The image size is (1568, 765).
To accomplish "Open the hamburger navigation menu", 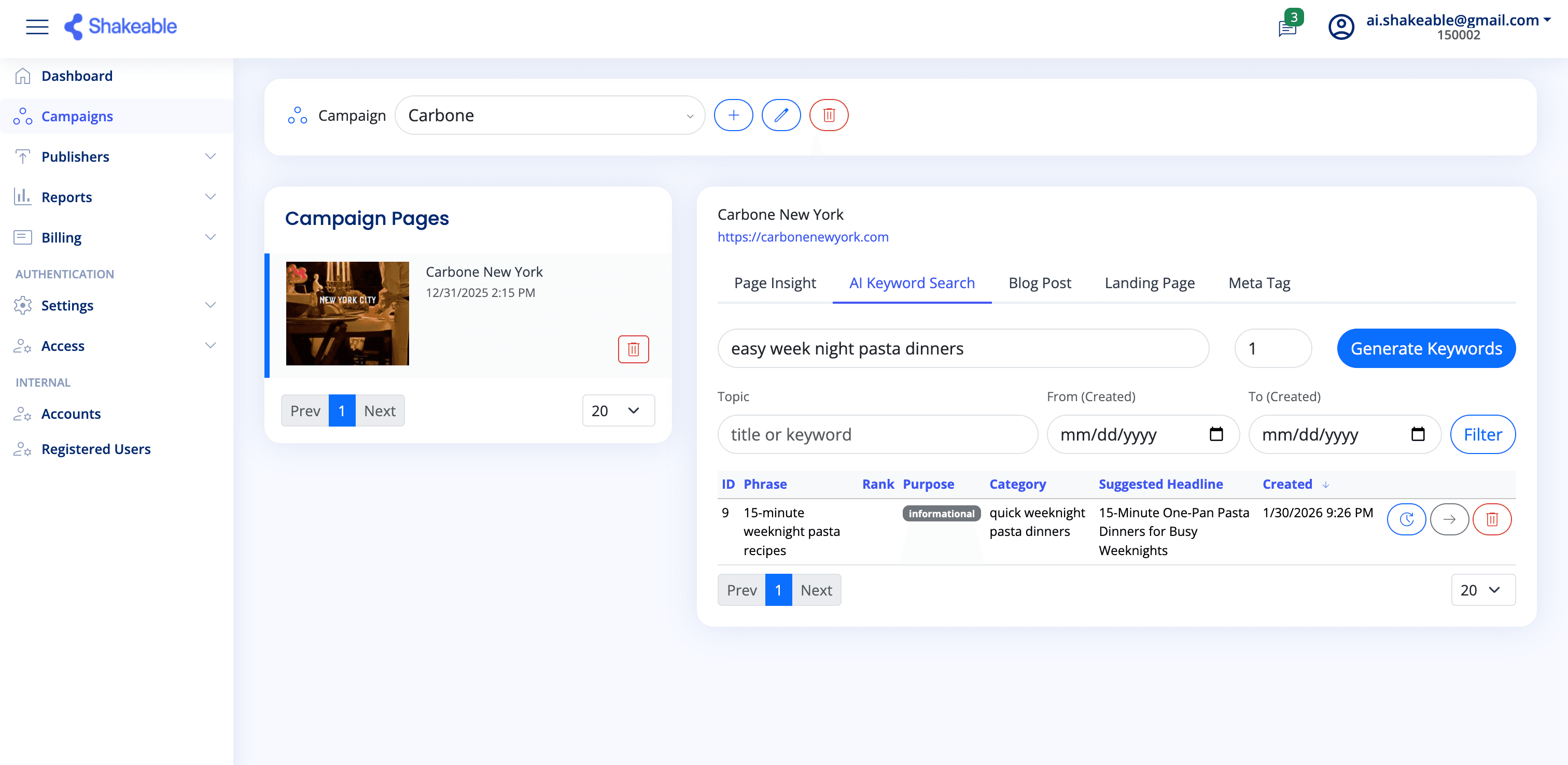I will (36, 27).
